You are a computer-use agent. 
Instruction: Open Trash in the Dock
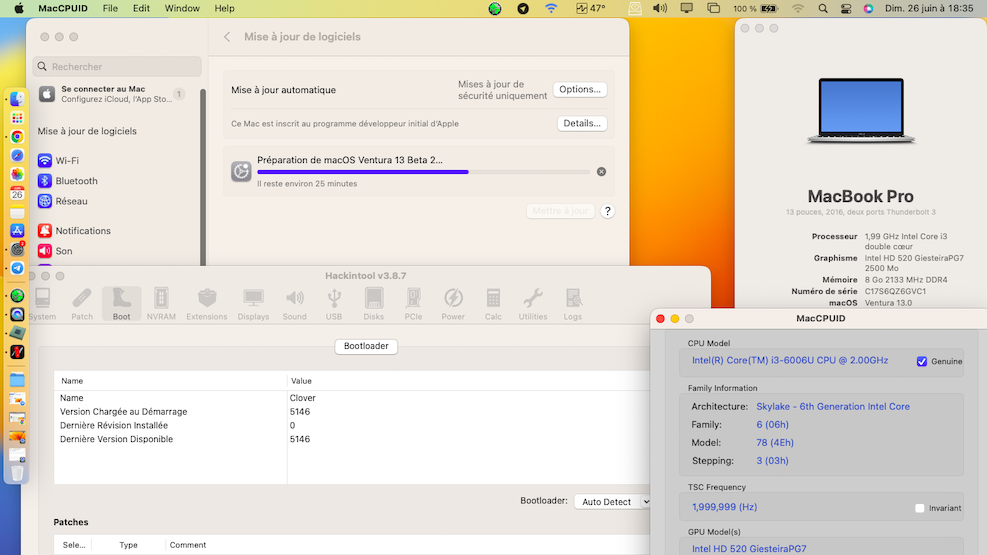point(17,473)
